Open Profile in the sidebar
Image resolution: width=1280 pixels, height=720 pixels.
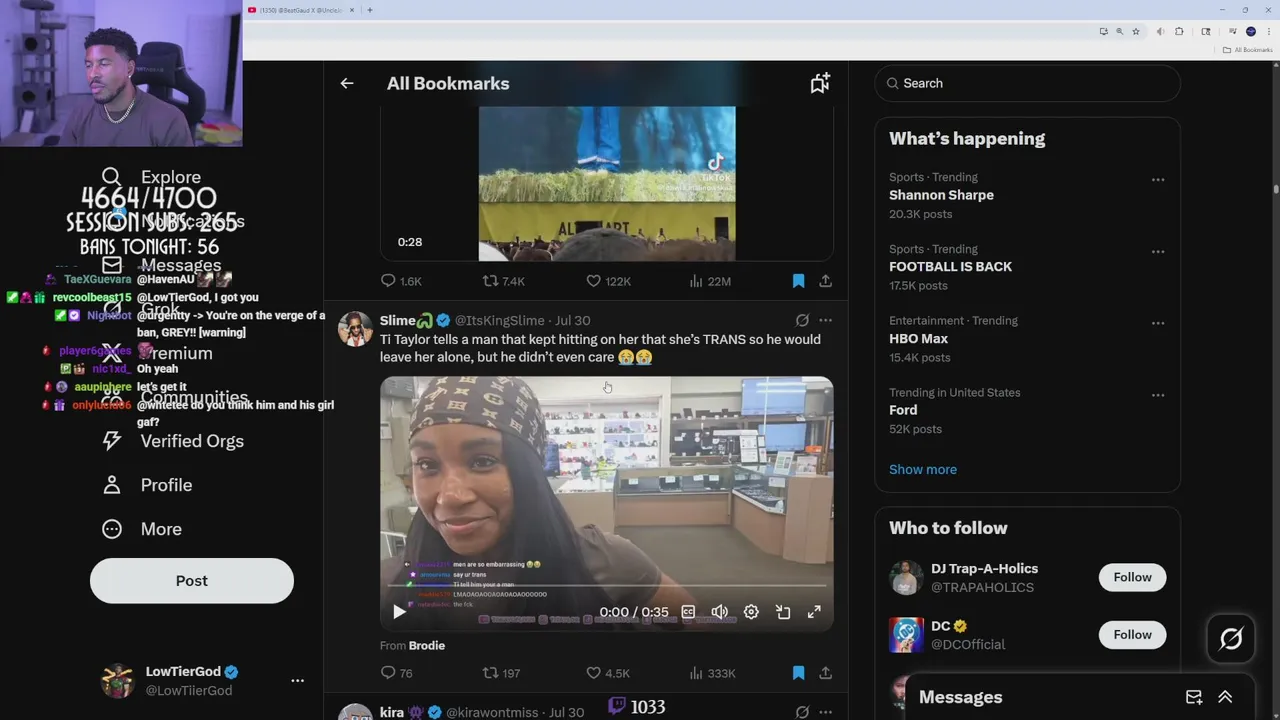[146, 485]
